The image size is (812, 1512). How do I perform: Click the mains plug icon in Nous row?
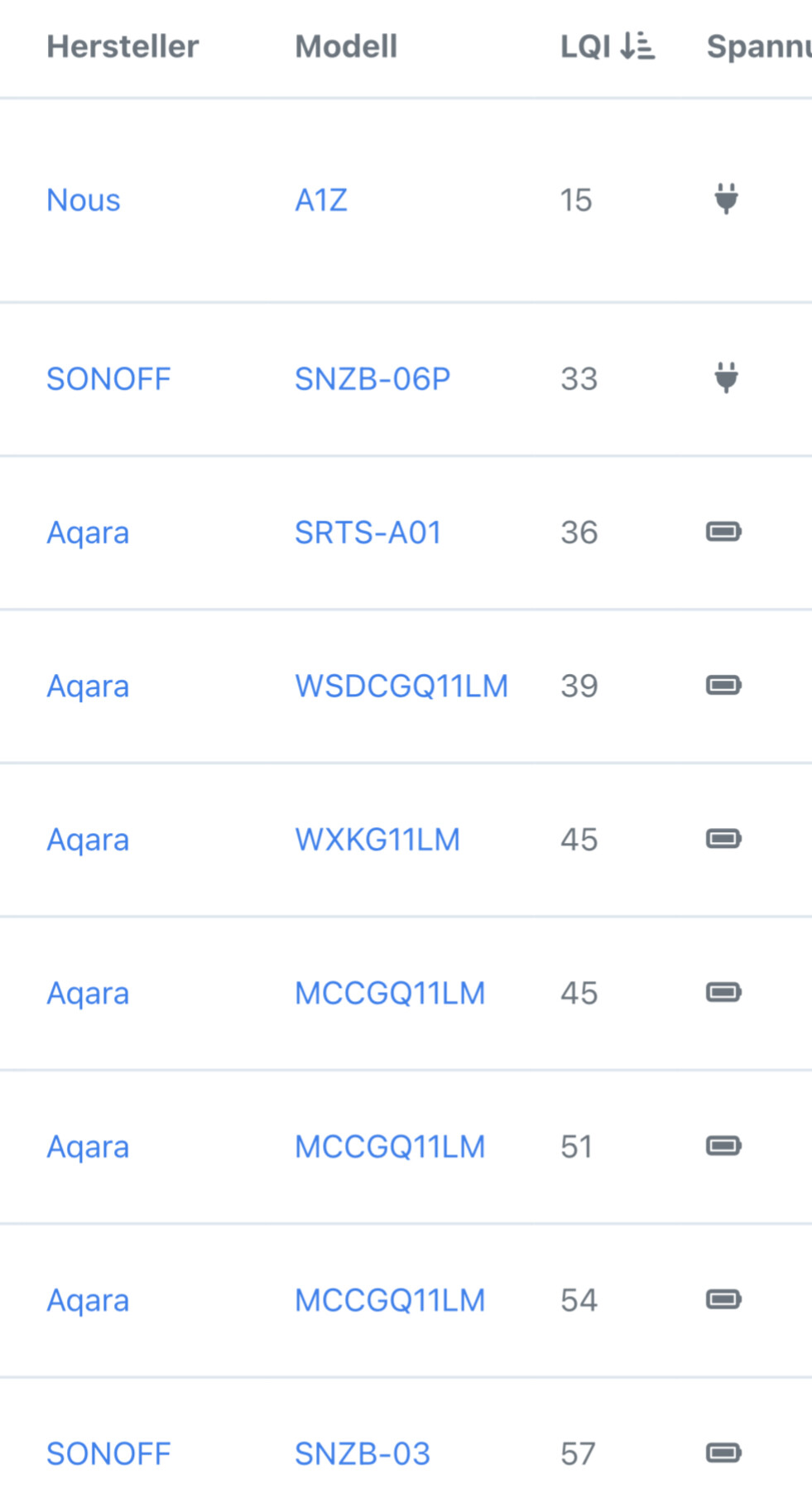[726, 200]
